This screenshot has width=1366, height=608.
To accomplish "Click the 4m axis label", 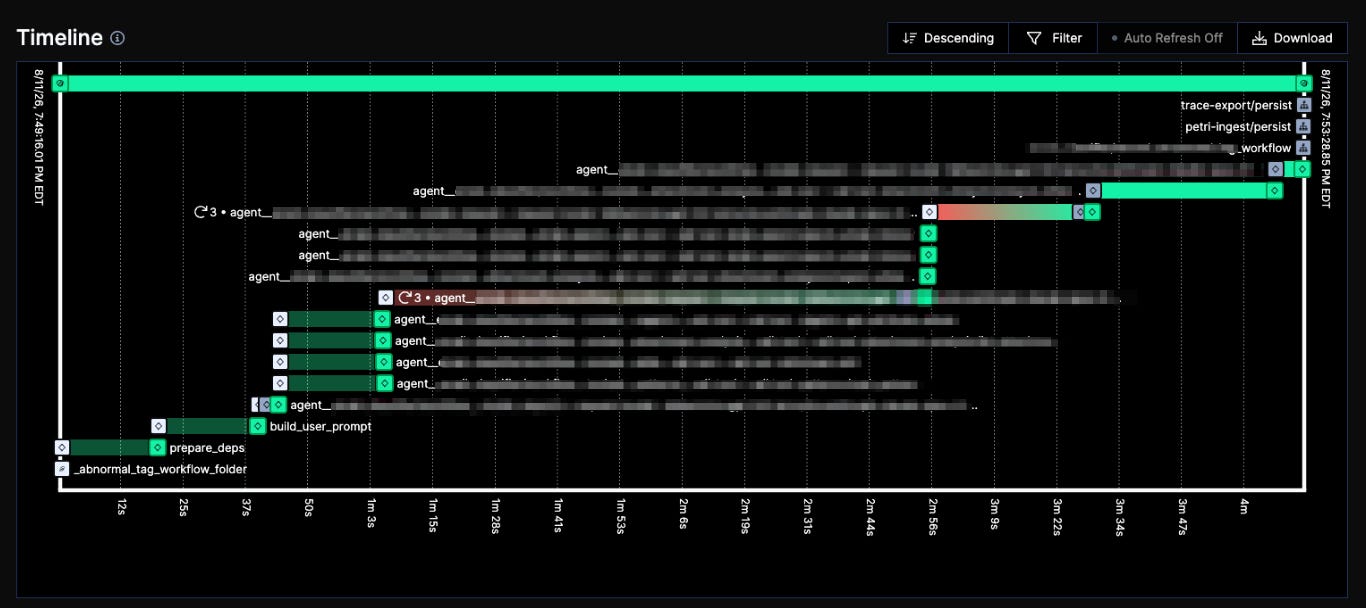I will click(1245, 506).
